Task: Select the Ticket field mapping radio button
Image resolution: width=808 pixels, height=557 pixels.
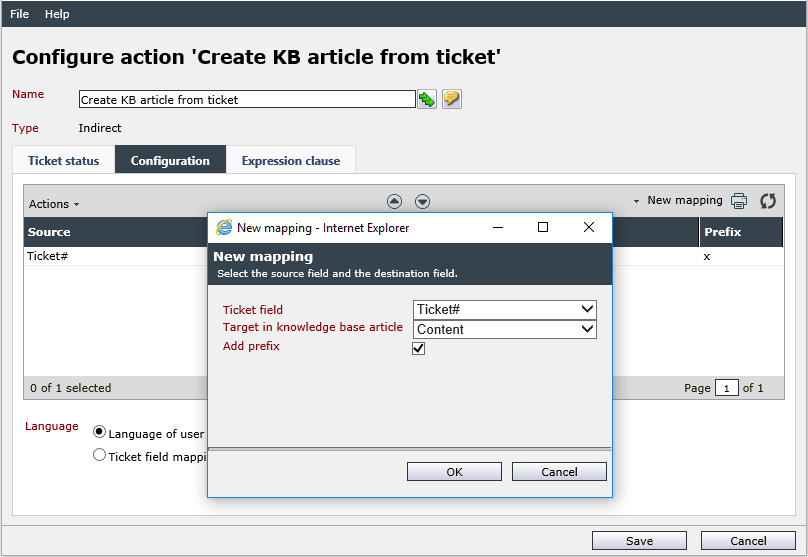Action: pyautogui.click(x=99, y=455)
